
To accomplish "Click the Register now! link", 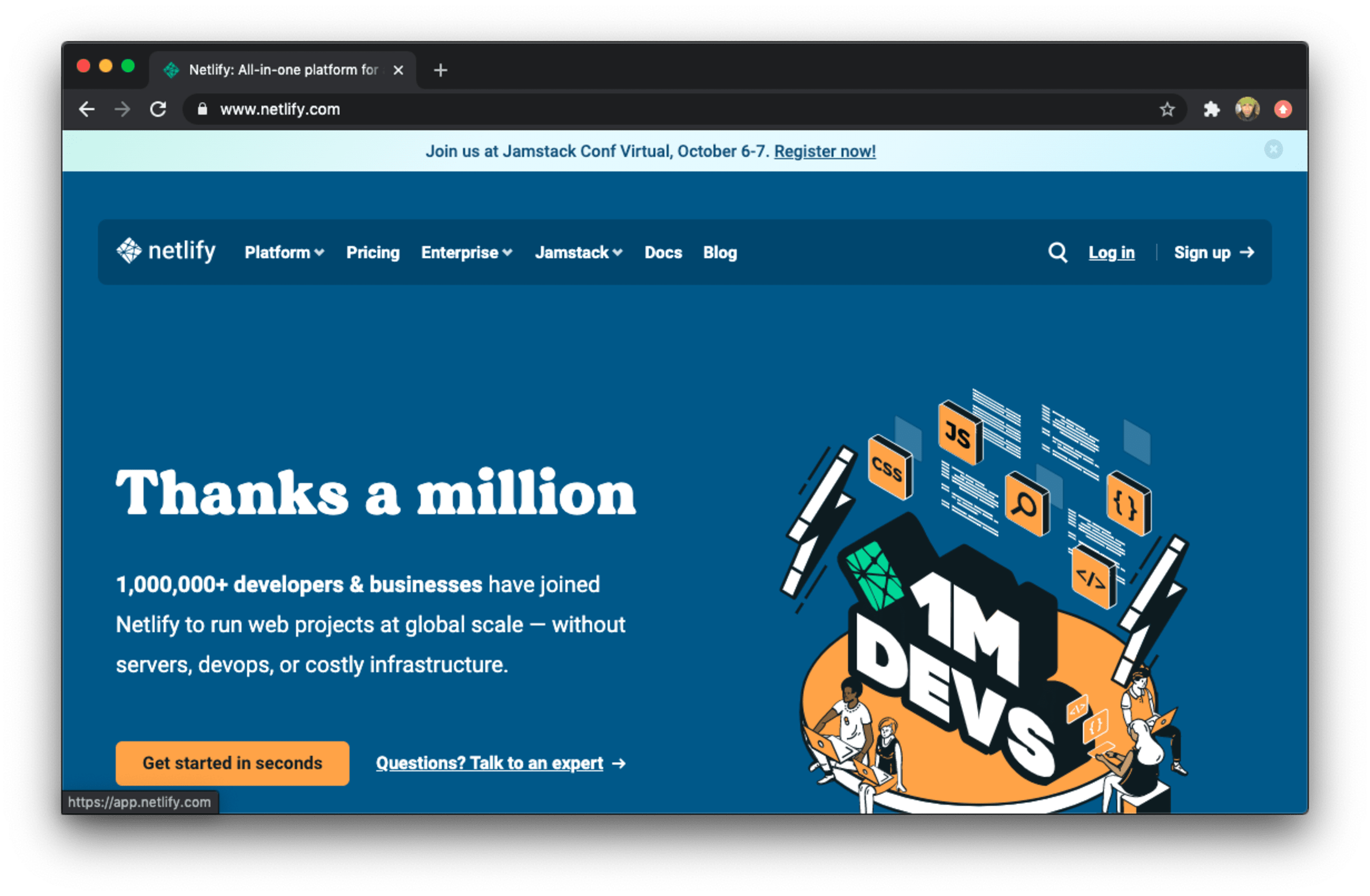I will [x=824, y=151].
